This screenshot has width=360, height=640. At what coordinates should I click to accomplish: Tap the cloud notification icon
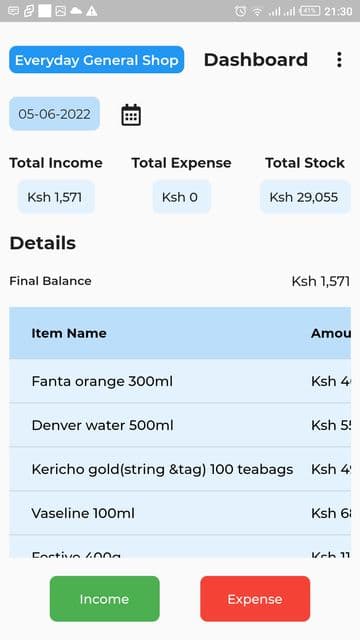click(76, 11)
